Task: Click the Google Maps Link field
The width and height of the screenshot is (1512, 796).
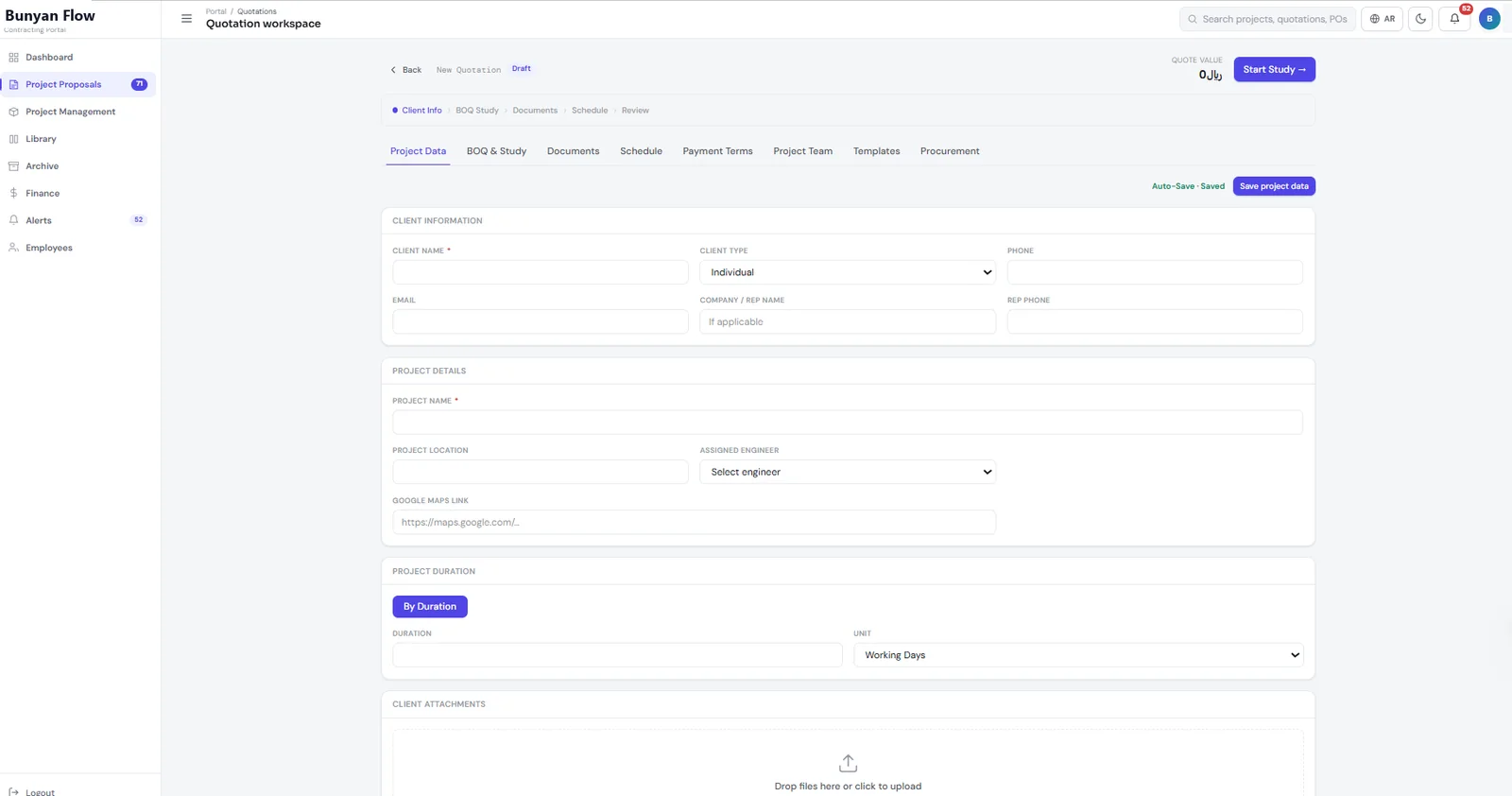Action: 695,522
